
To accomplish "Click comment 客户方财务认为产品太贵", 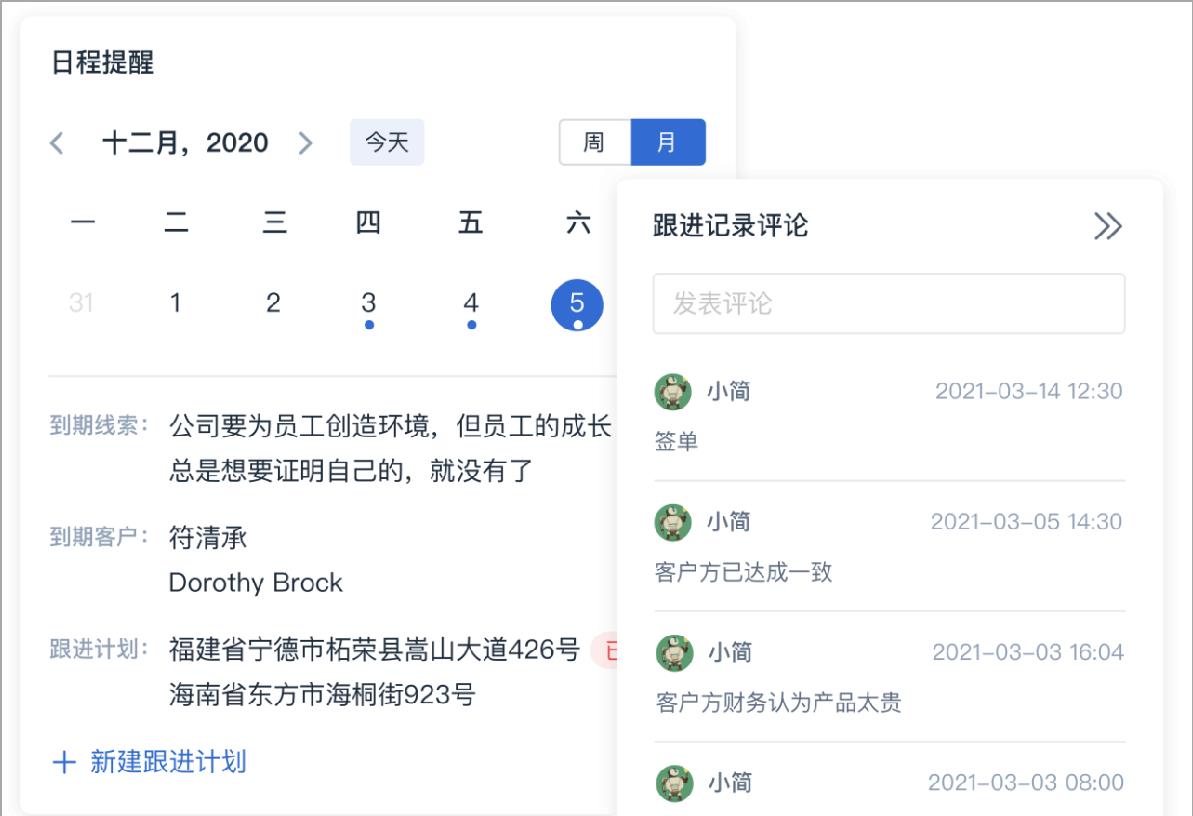I will coord(778,702).
